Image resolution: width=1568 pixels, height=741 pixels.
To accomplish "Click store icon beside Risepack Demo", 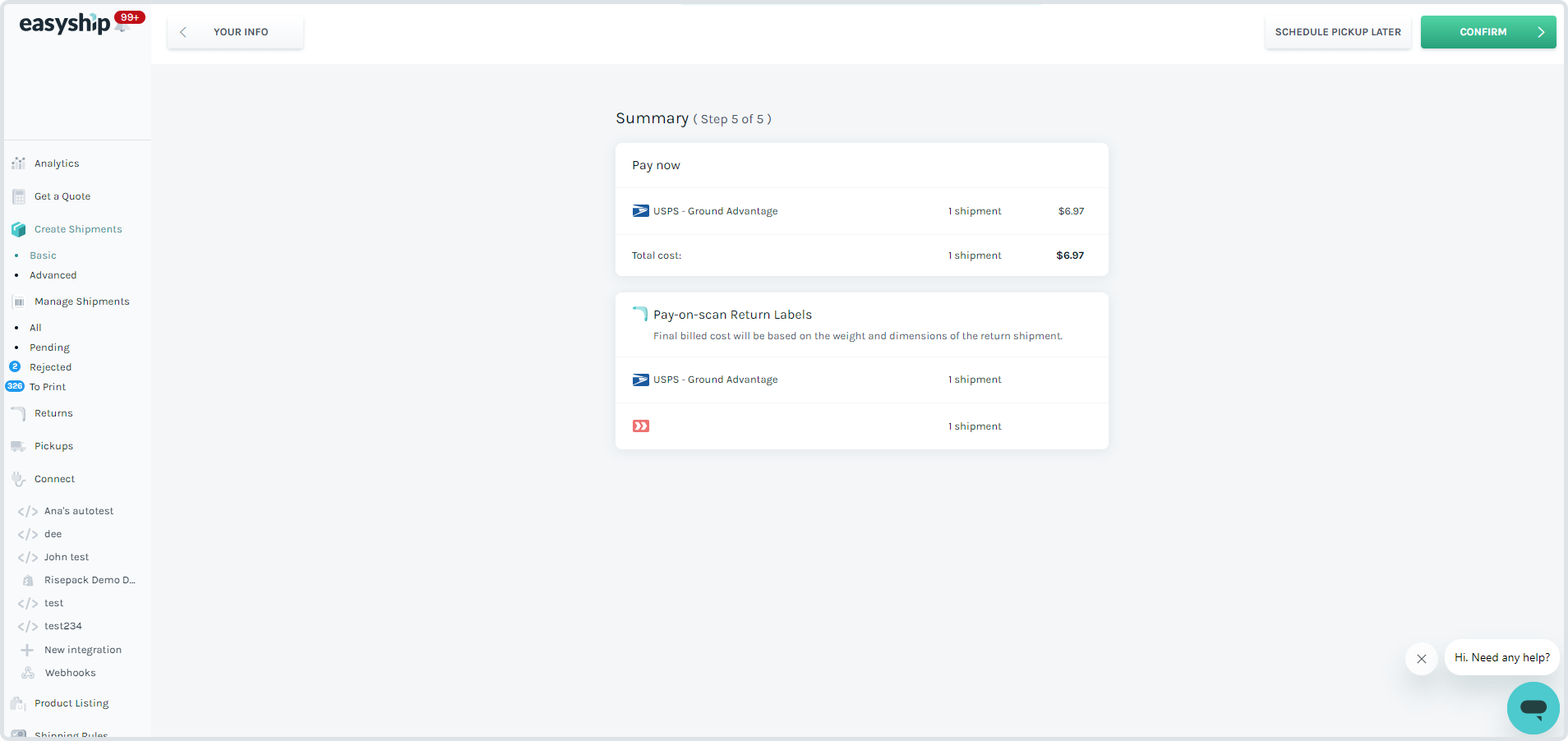I will (28, 580).
